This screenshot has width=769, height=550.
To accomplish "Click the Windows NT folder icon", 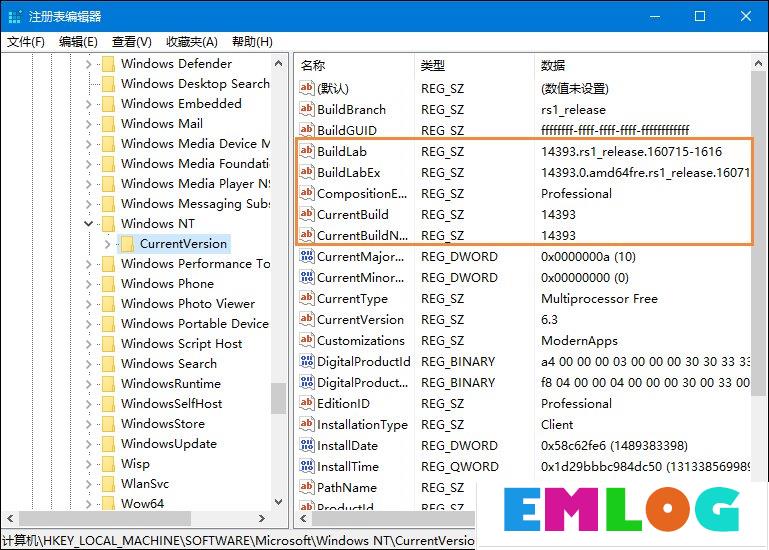I will (108, 224).
